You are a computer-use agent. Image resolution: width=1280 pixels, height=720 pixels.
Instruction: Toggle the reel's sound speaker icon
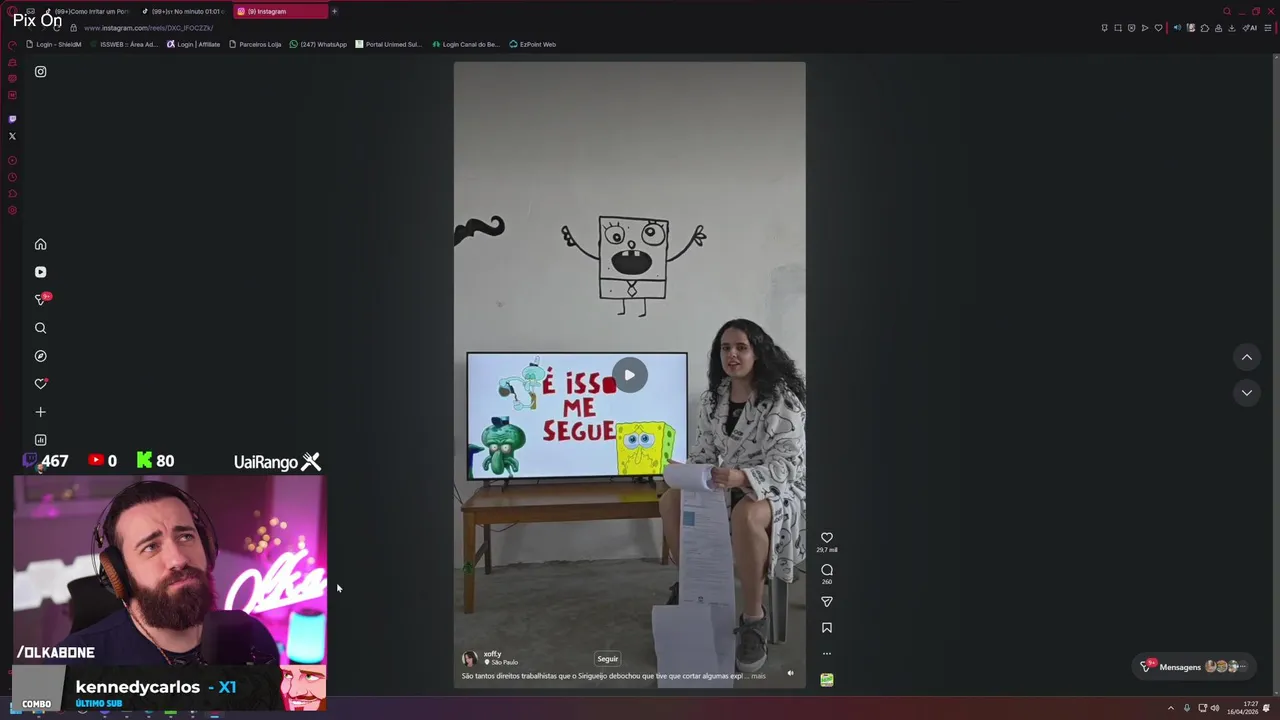tap(790, 673)
